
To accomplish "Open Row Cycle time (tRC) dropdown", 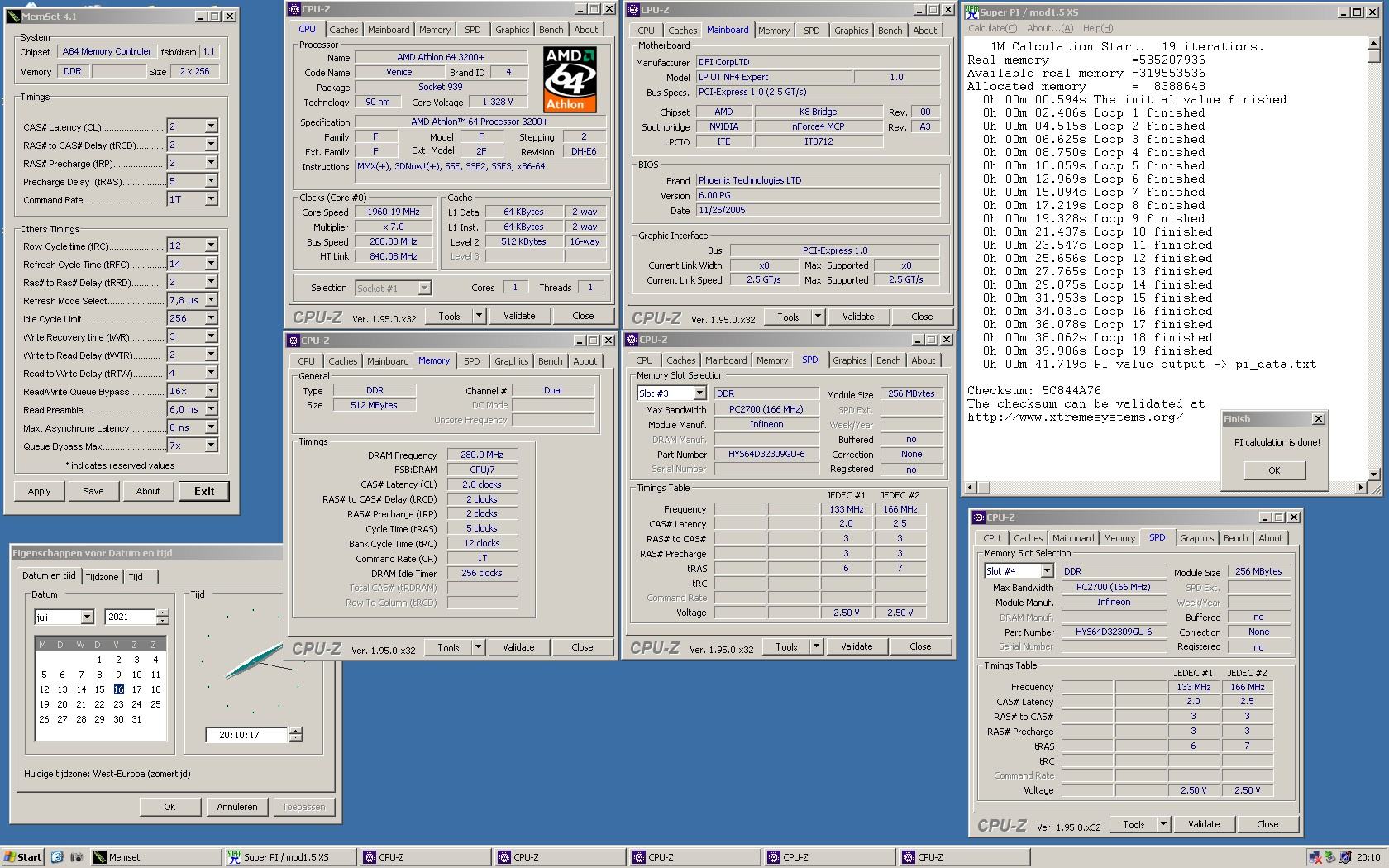I will (x=211, y=246).
